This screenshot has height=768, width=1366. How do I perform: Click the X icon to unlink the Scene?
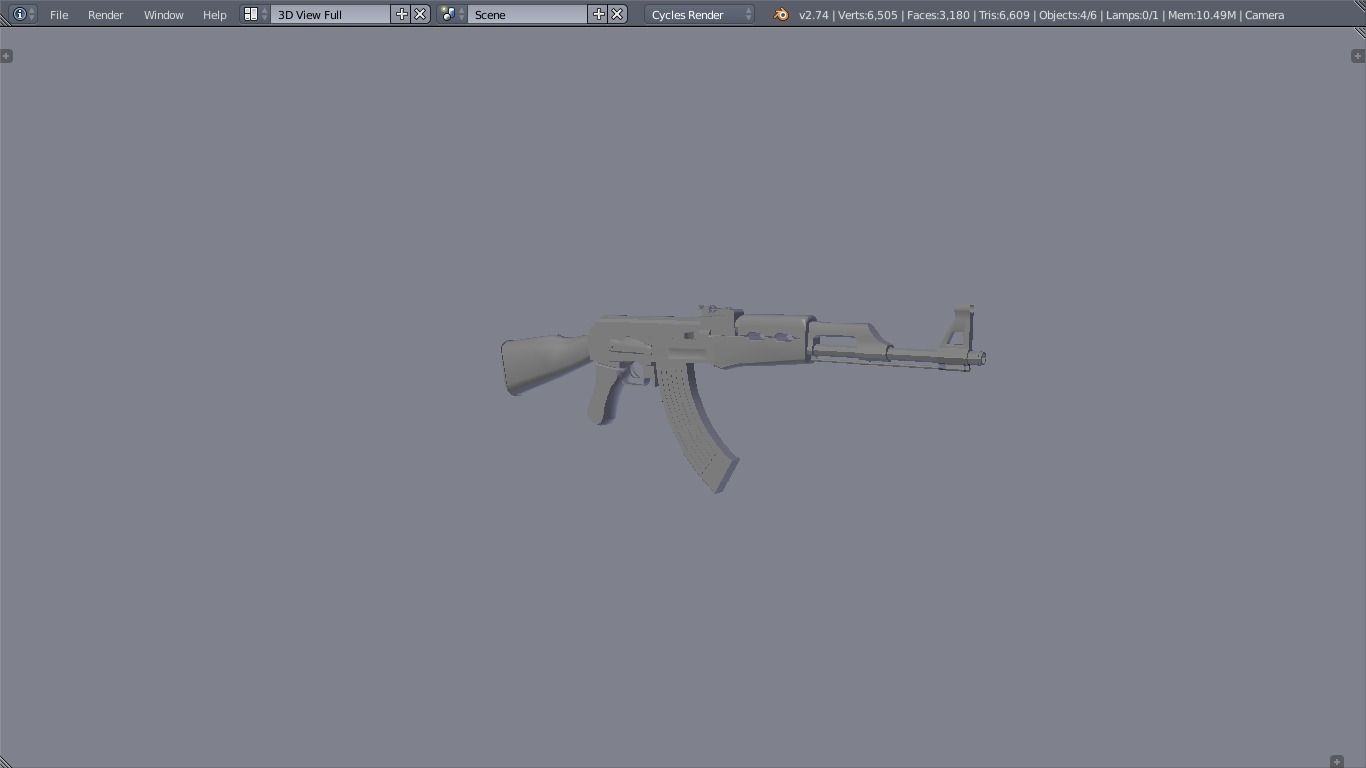click(617, 14)
